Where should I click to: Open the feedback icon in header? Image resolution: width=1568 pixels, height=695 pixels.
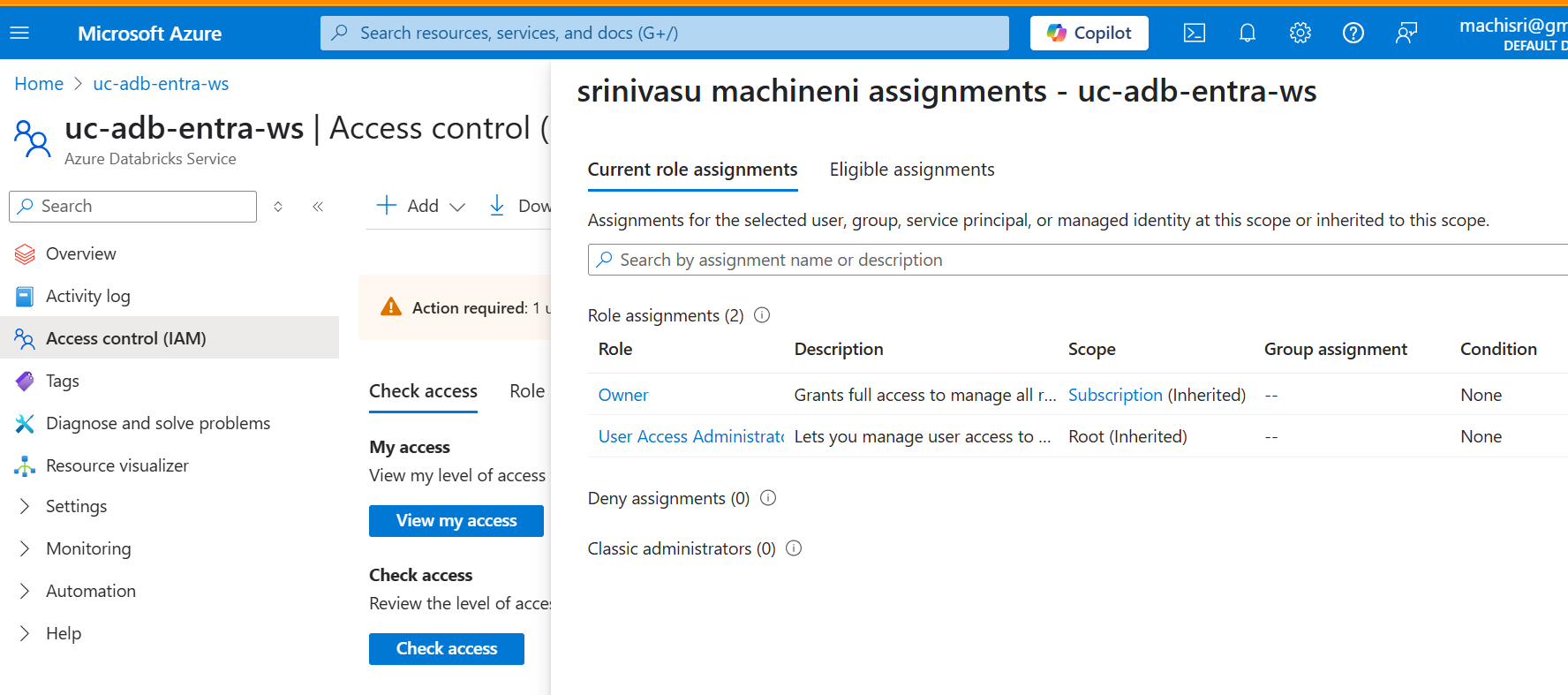pos(1406,33)
